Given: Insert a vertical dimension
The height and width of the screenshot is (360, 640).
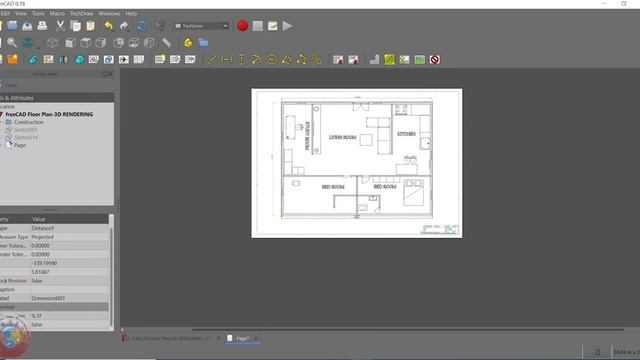Looking at the screenshot, I should (242, 60).
